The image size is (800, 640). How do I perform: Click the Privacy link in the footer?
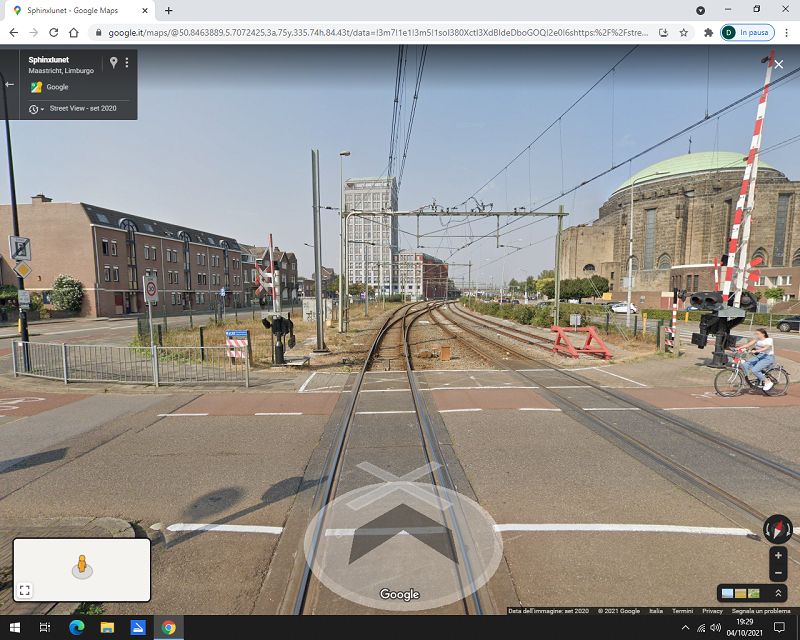coord(712,610)
